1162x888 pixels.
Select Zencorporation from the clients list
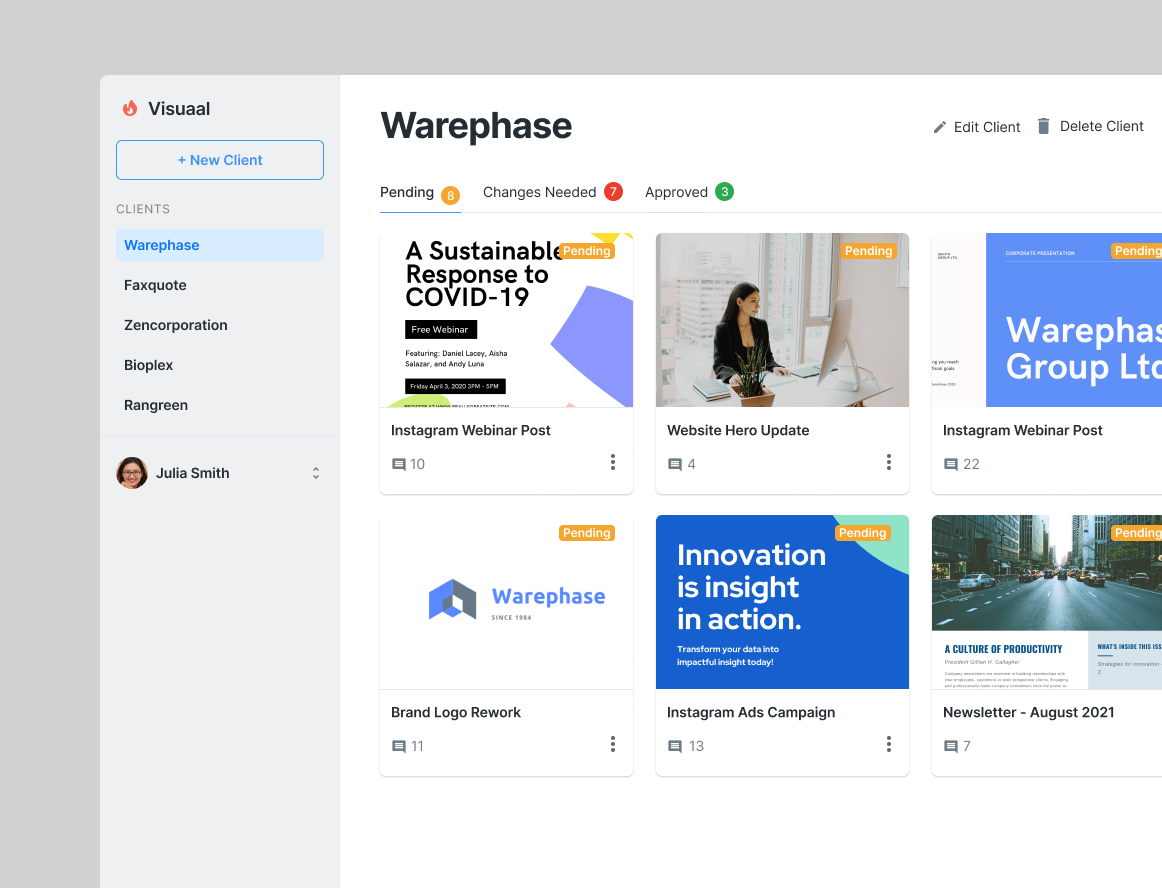(x=176, y=325)
